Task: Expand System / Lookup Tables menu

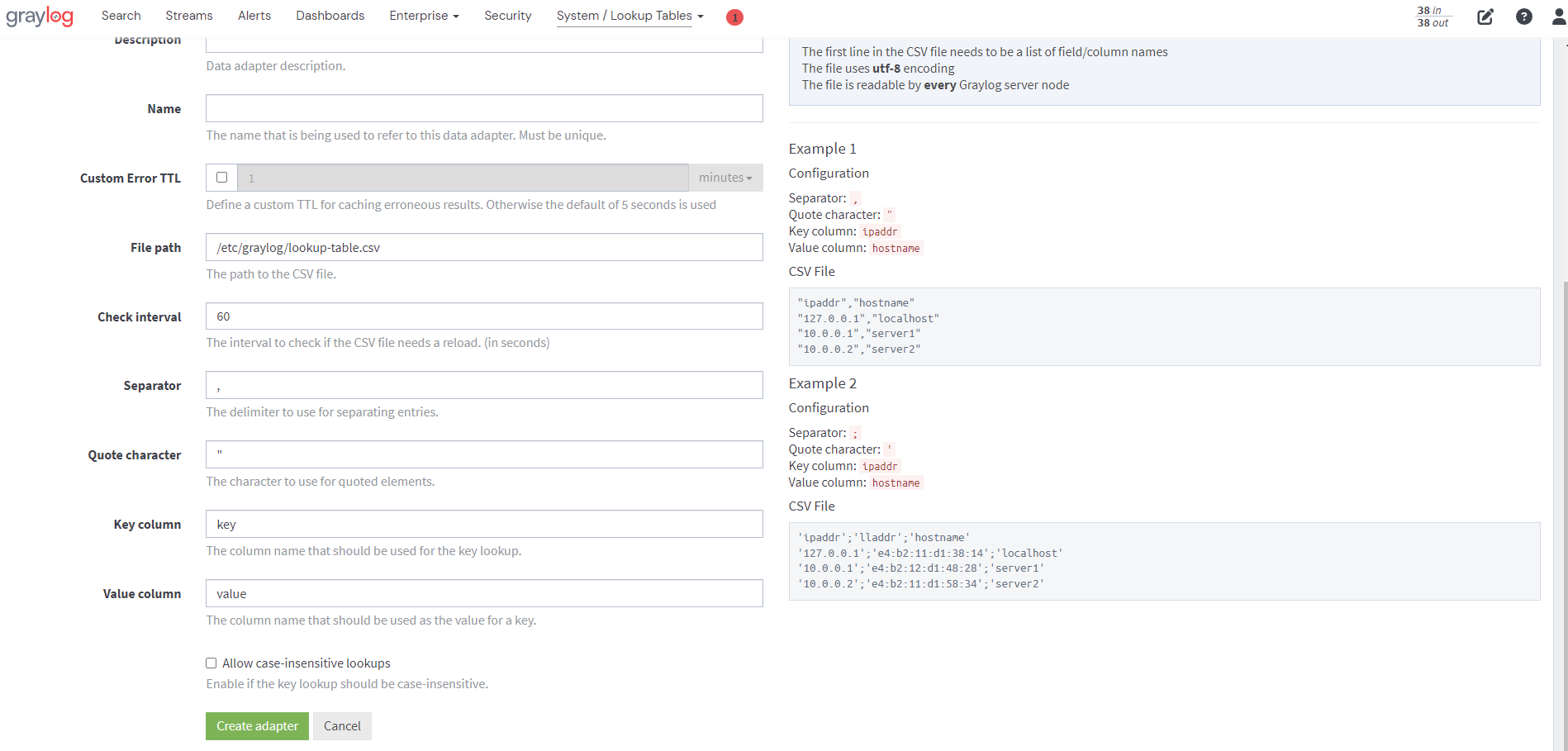Action: [630, 16]
